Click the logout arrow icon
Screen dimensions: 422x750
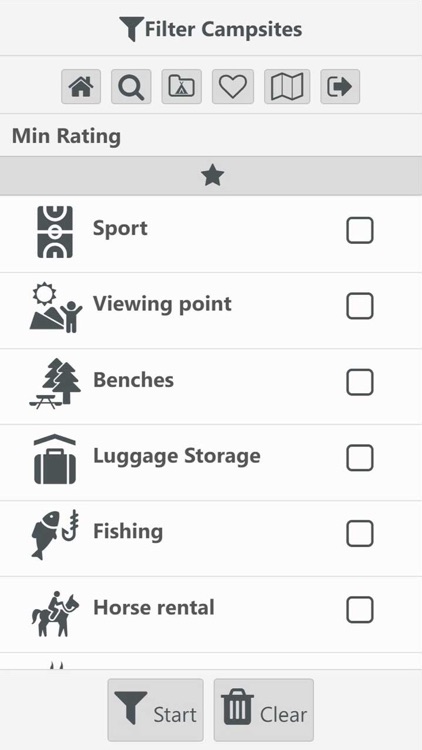pyautogui.click(x=340, y=87)
